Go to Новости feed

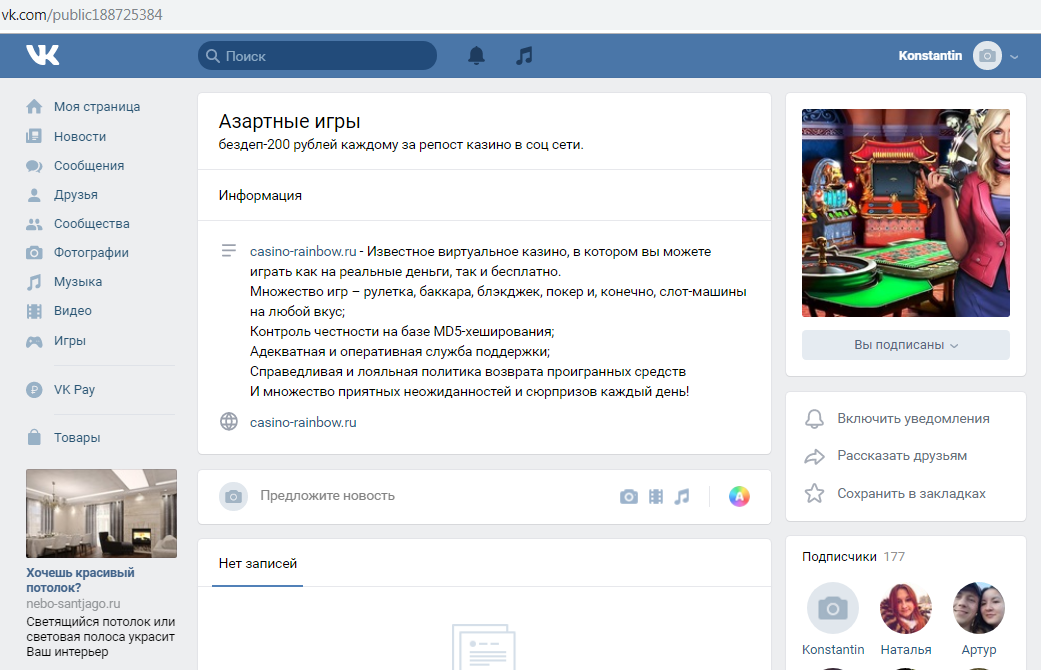(x=80, y=136)
